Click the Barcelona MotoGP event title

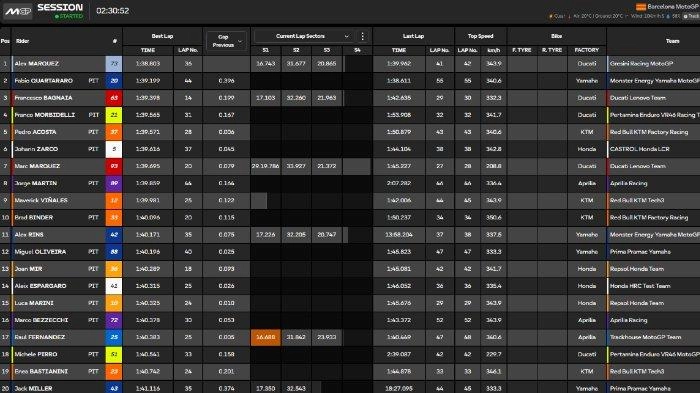[673, 7]
